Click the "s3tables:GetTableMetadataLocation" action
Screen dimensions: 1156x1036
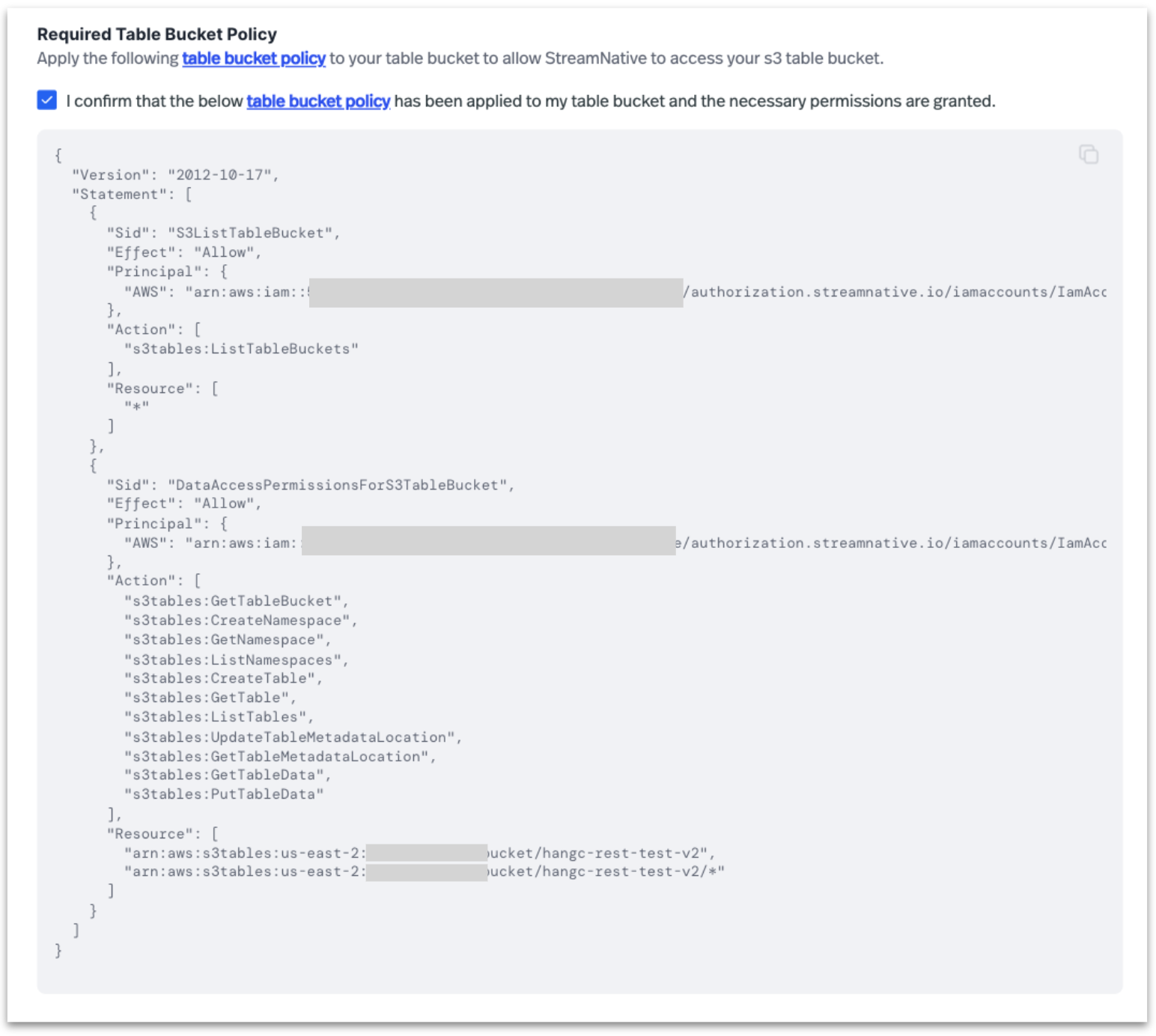280,757
